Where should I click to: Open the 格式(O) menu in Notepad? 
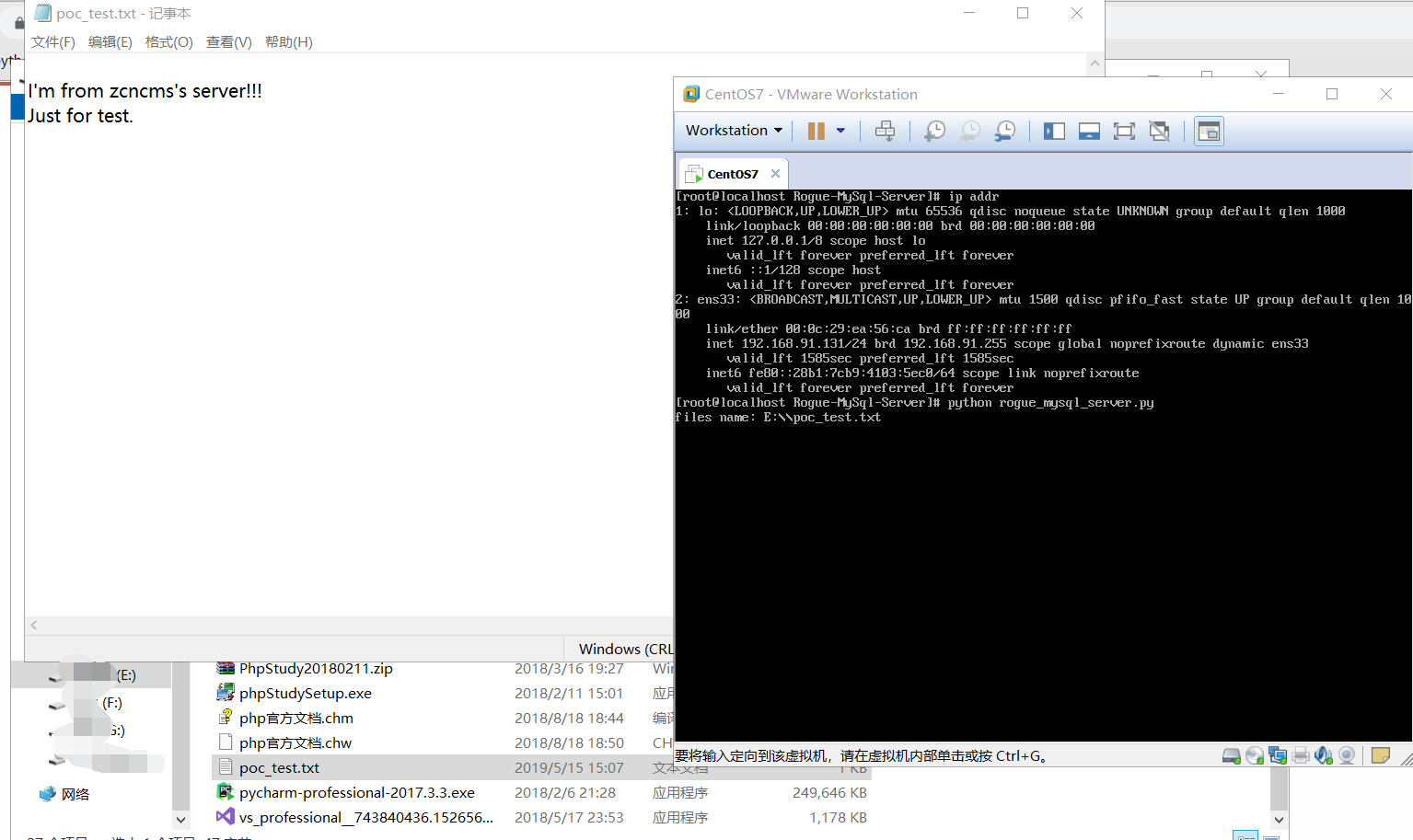[x=169, y=42]
